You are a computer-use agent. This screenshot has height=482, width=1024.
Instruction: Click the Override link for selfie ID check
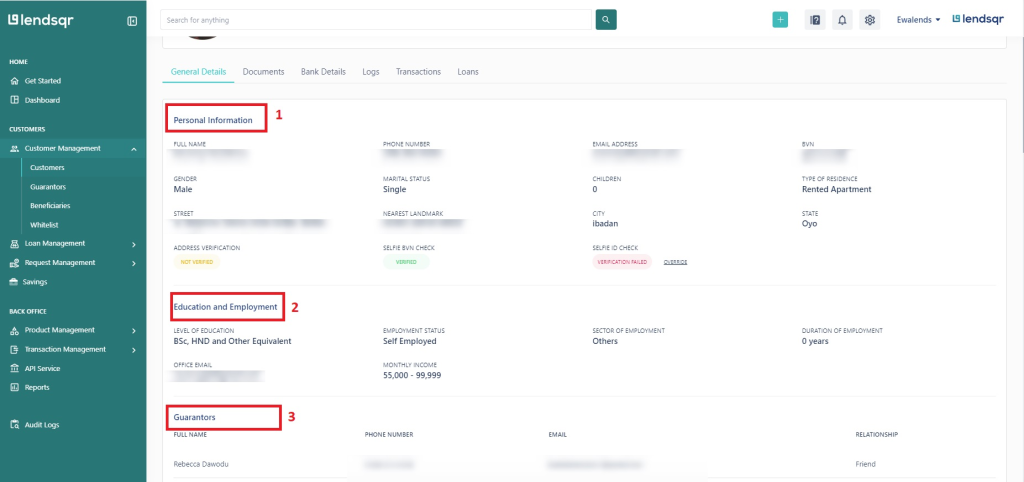[x=675, y=262]
